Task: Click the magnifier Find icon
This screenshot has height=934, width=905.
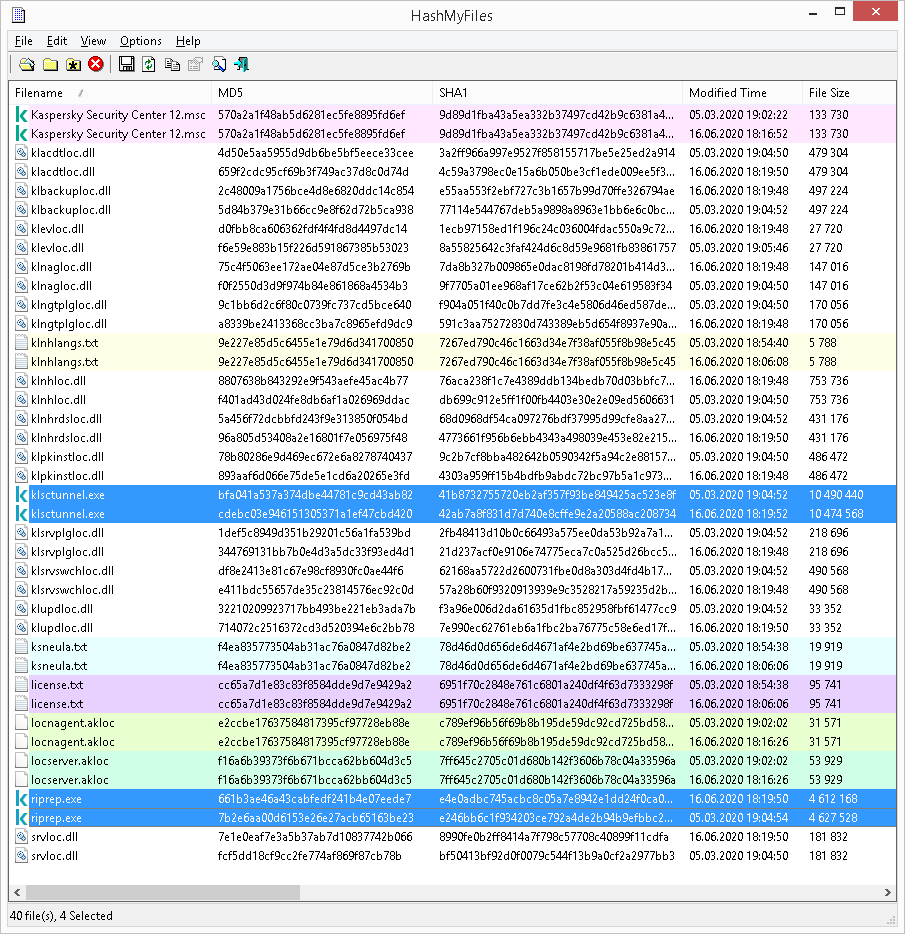Action: [x=219, y=64]
